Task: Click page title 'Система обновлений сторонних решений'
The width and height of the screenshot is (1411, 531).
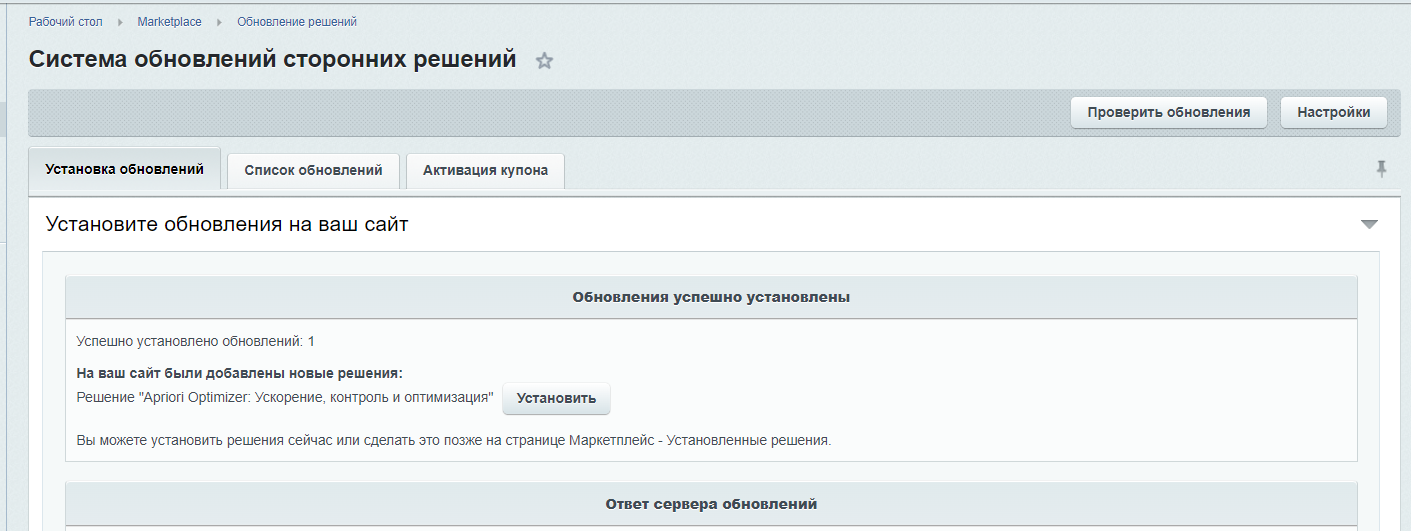Action: tap(272, 59)
